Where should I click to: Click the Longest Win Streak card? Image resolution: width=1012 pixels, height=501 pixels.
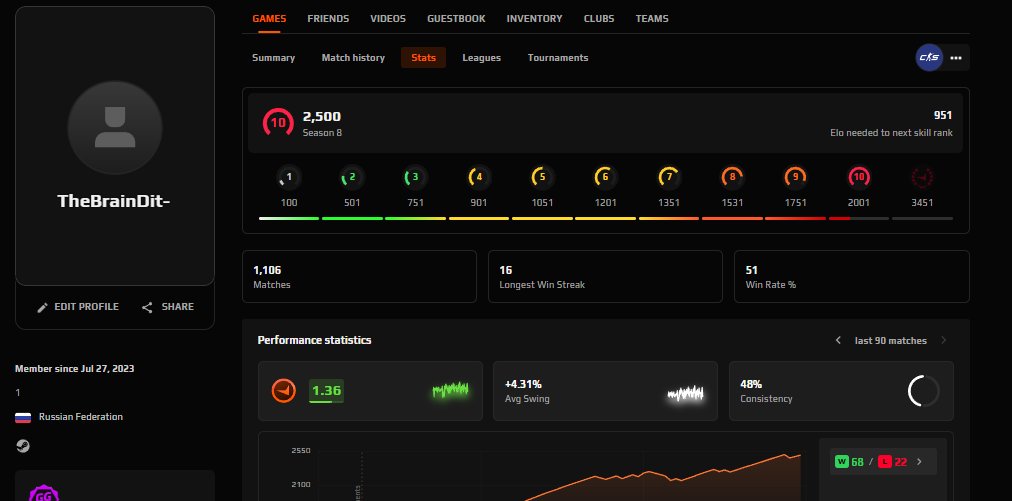605,276
